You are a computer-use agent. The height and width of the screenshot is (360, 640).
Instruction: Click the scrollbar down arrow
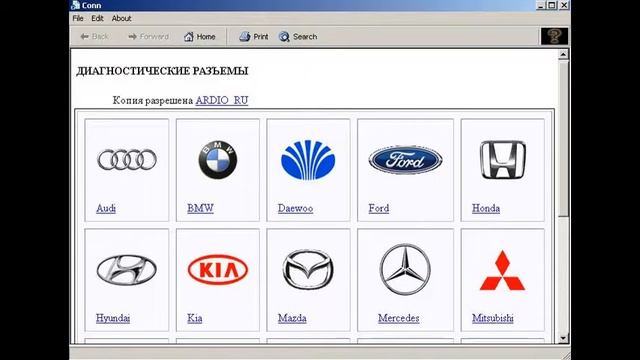coord(563,338)
